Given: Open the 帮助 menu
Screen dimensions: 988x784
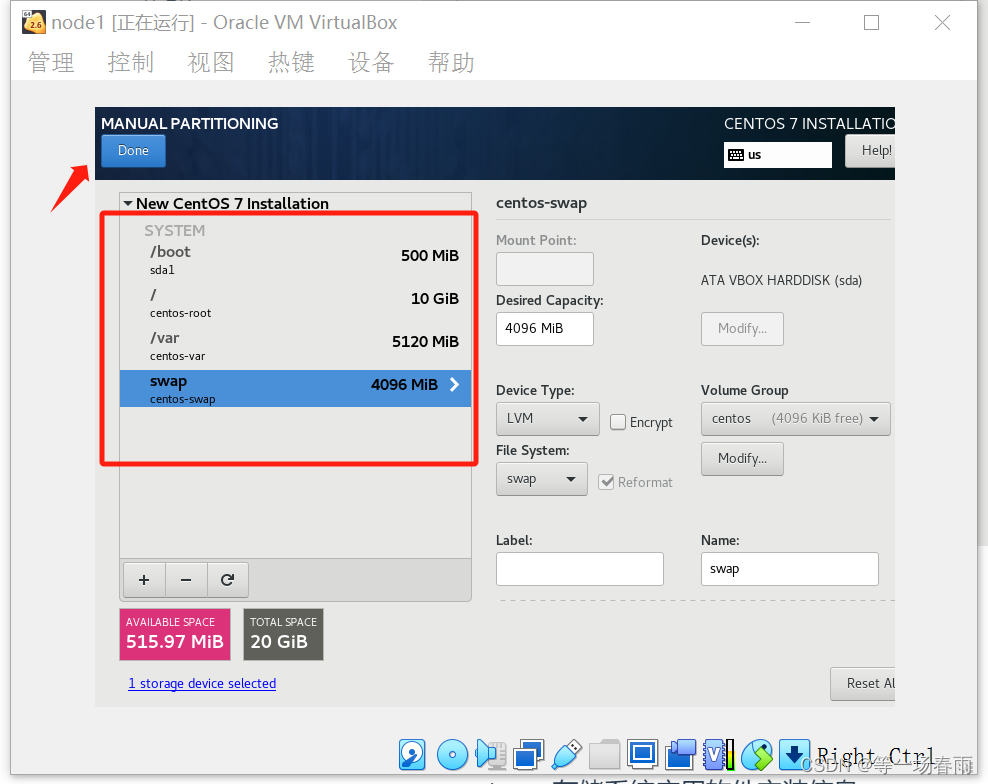Looking at the screenshot, I should pyautogui.click(x=451, y=62).
